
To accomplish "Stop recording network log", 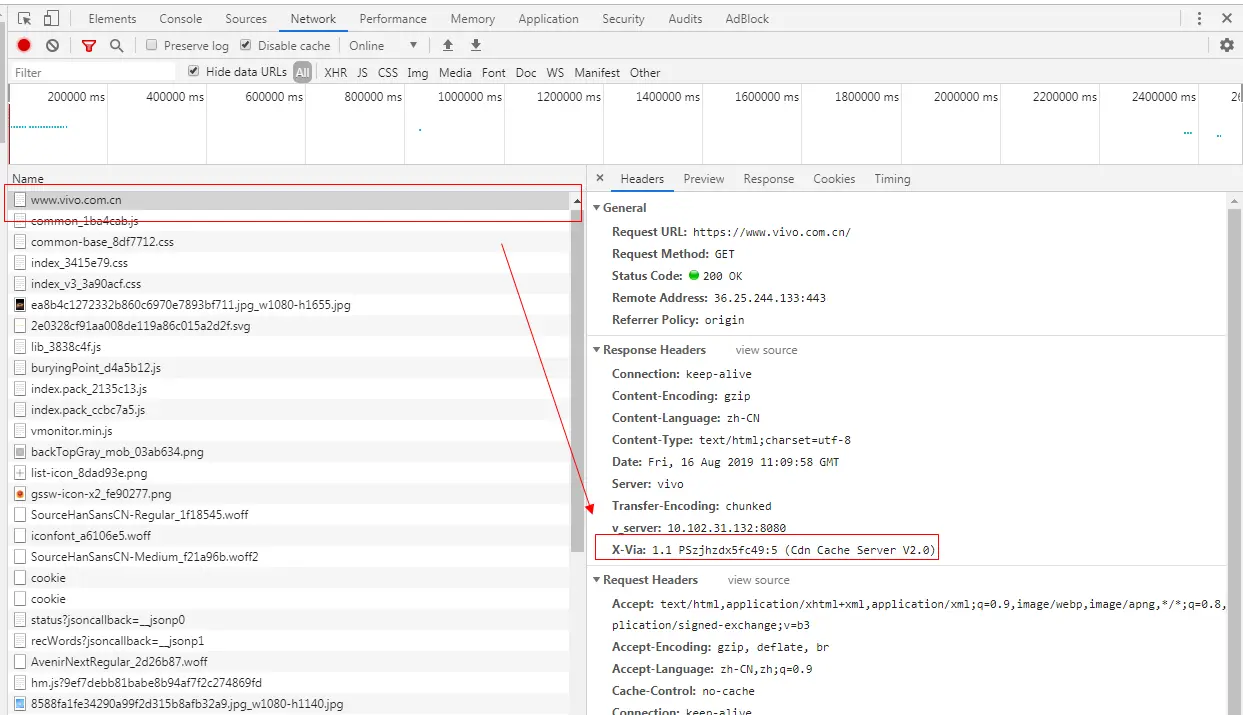I will click(24, 45).
